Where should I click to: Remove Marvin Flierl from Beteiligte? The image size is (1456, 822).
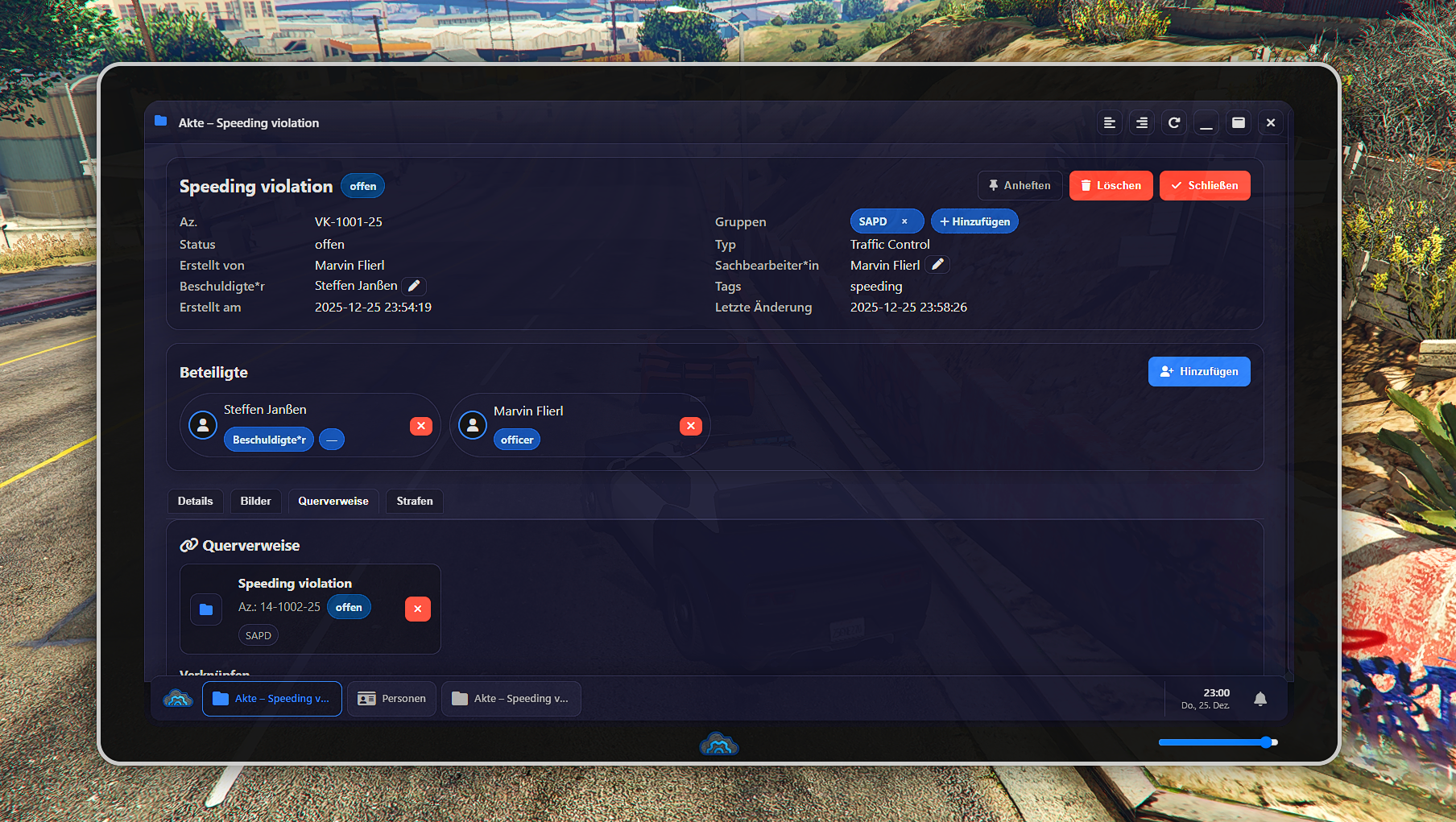click(690, 426)
